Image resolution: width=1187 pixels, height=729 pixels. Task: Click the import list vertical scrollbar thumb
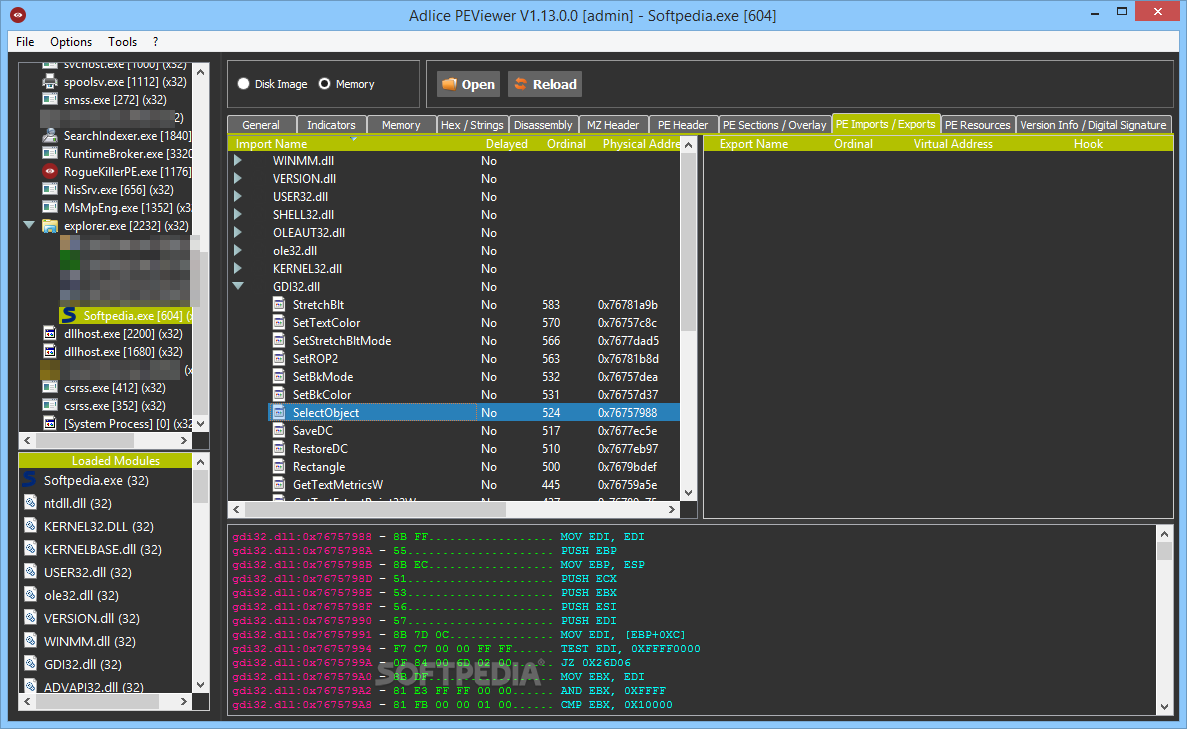(x=688, y=242)
